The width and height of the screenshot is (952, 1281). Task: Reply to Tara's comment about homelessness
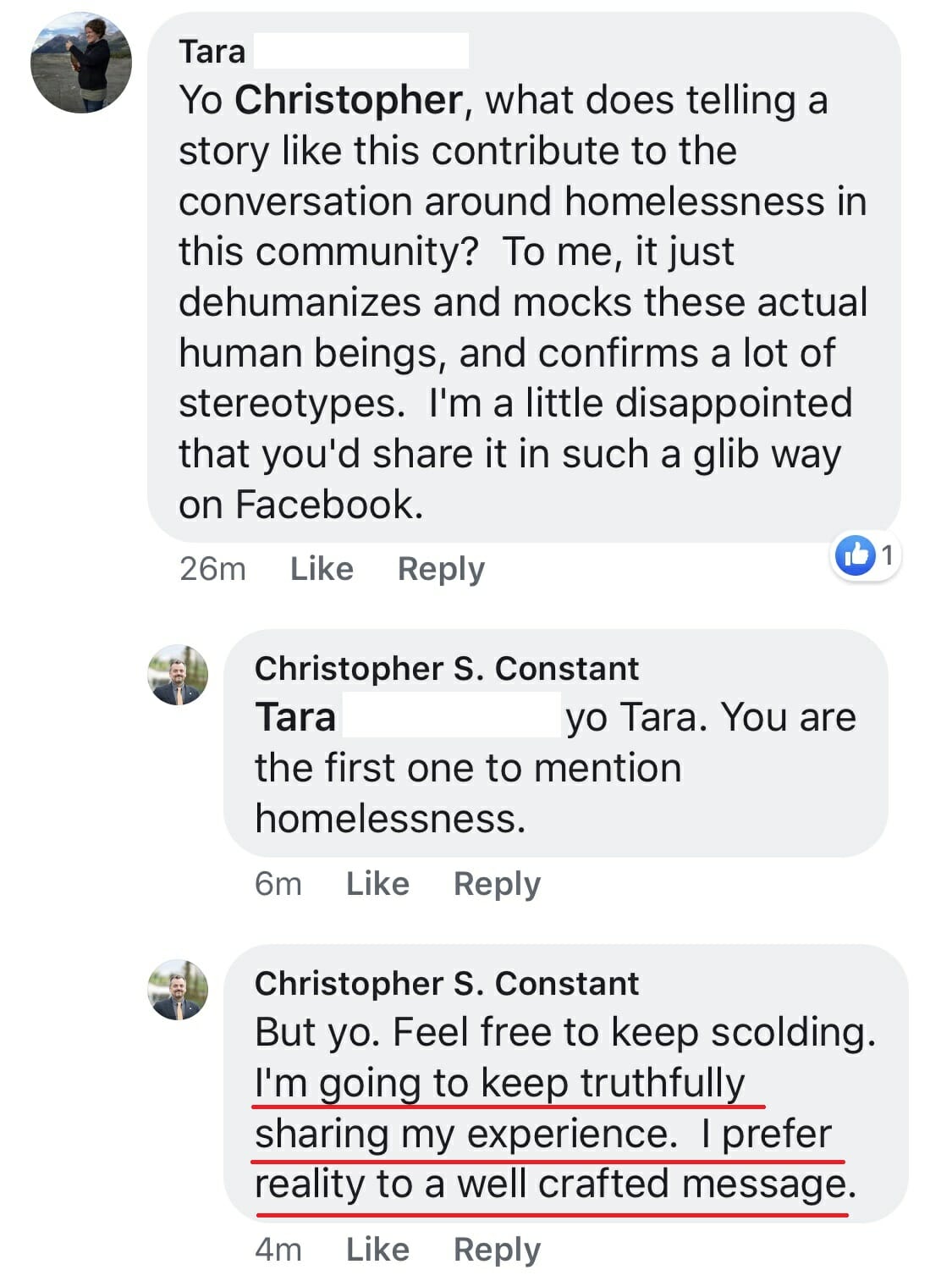441,568
